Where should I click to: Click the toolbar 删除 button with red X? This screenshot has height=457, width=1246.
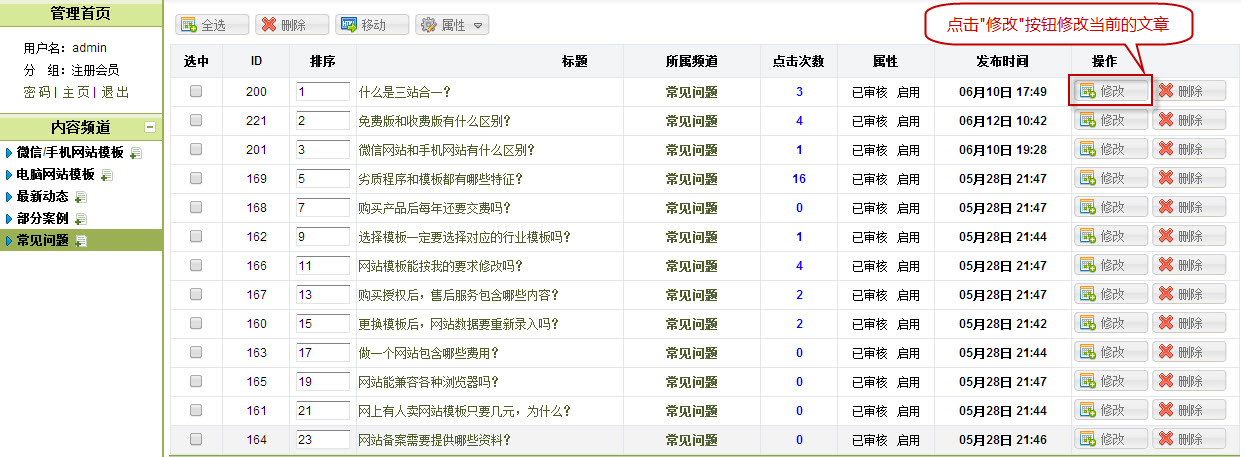(x=291, y=25)
